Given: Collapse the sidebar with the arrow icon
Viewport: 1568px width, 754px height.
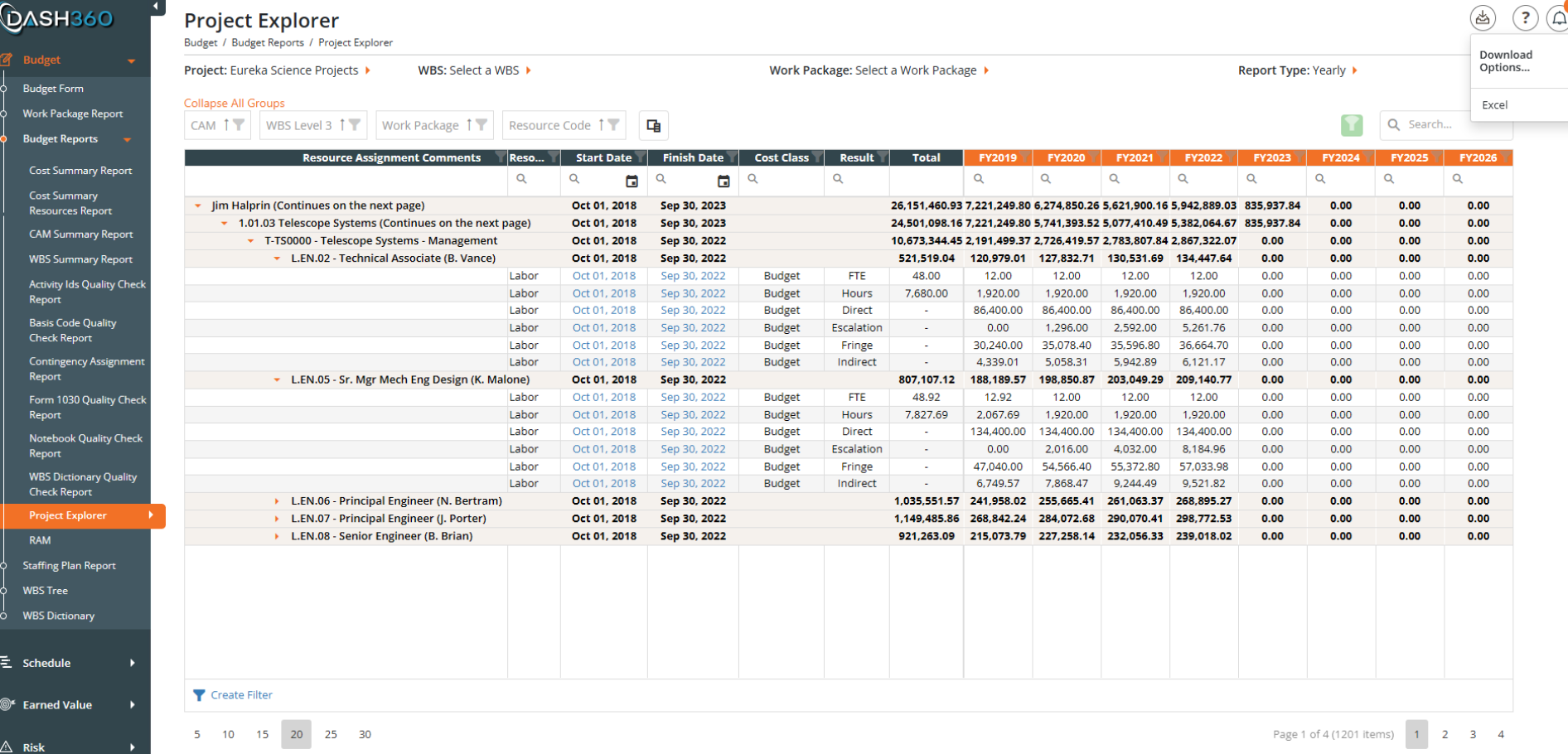Looking at the screenshot, I should pos(156,7).
